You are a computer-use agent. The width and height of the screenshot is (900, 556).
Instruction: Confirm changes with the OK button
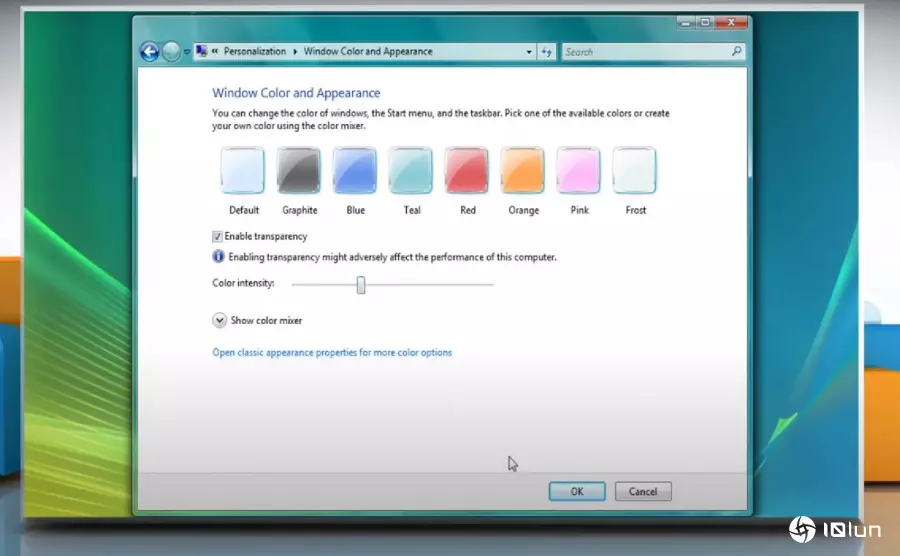click(x=577, y=491)
